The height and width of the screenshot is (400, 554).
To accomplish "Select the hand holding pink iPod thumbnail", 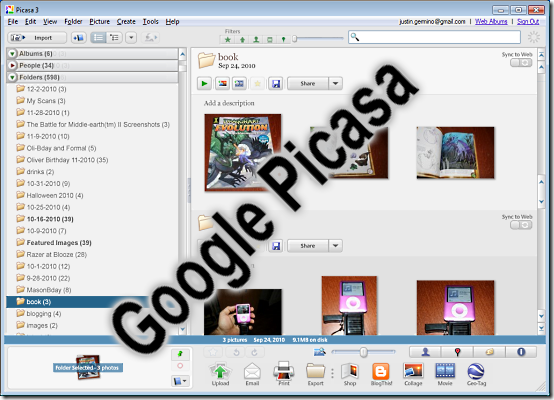I will (x=243, y=312).
